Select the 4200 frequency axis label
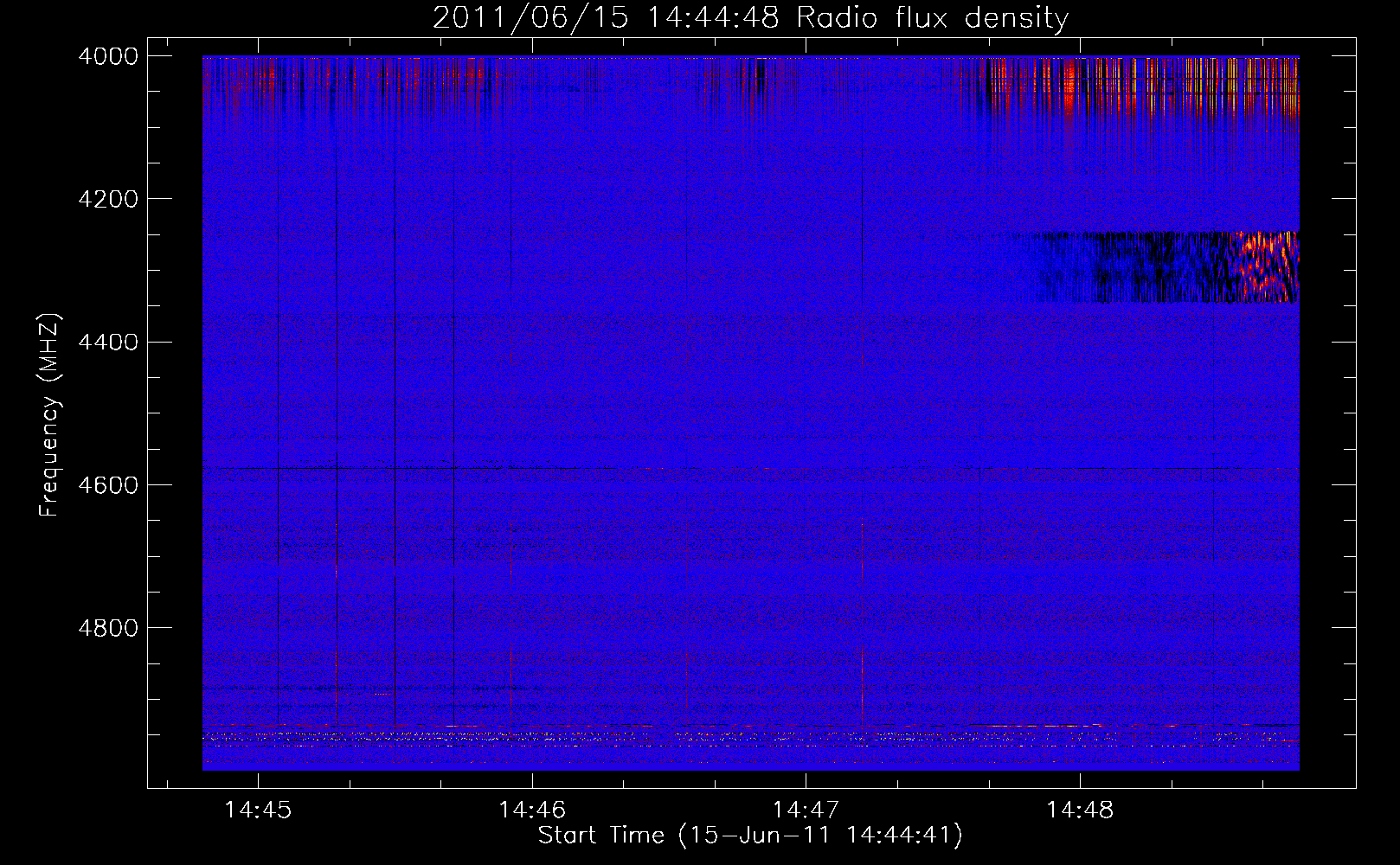The image size is (1400, 865). coord(108,199)
